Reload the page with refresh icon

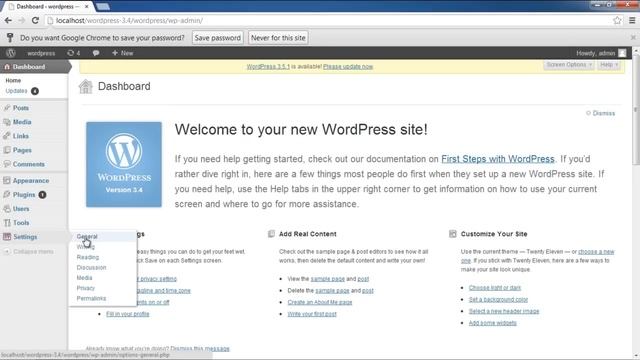(35, 20)
